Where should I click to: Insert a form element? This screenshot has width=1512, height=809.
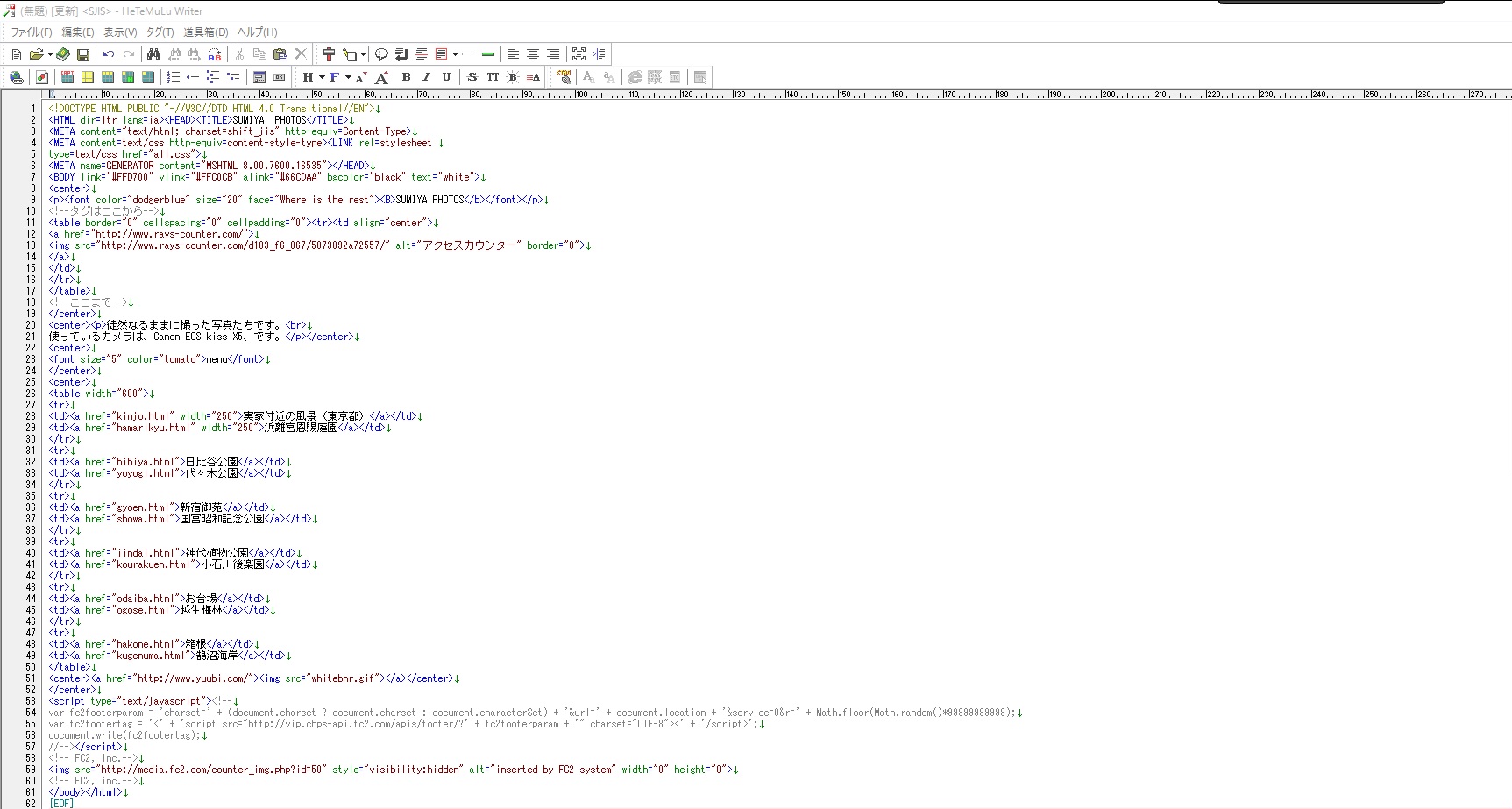259,77
